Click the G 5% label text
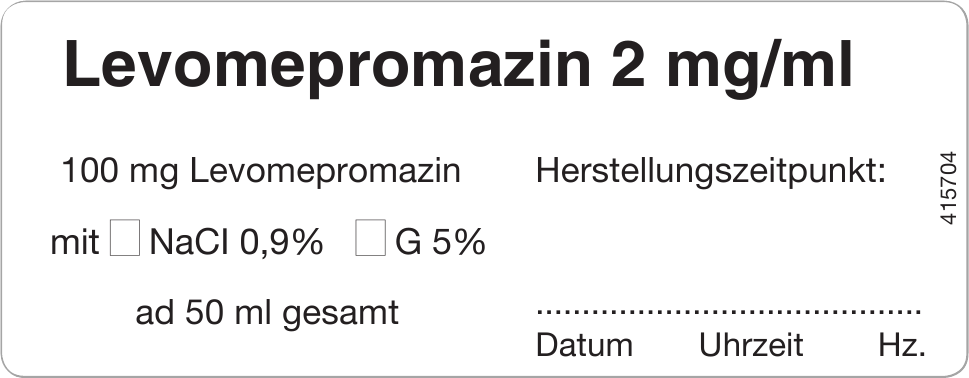Image resolution: width=969 pixels, height=378 pixels. pos(440,242)
